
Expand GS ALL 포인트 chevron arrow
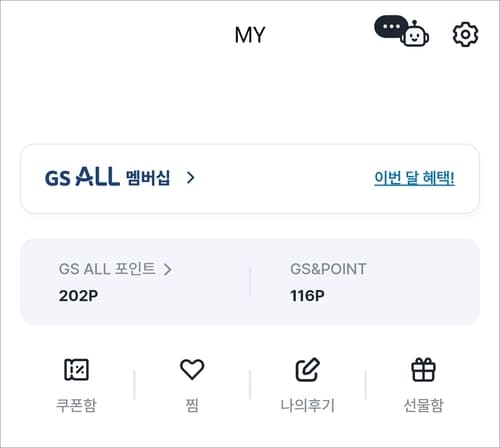(x=168, y=269)
